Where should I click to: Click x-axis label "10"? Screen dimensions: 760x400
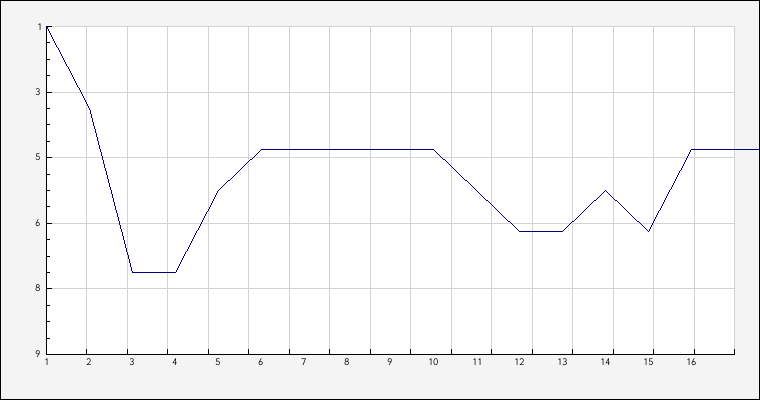pyautogui.click(x=433, y=362)
